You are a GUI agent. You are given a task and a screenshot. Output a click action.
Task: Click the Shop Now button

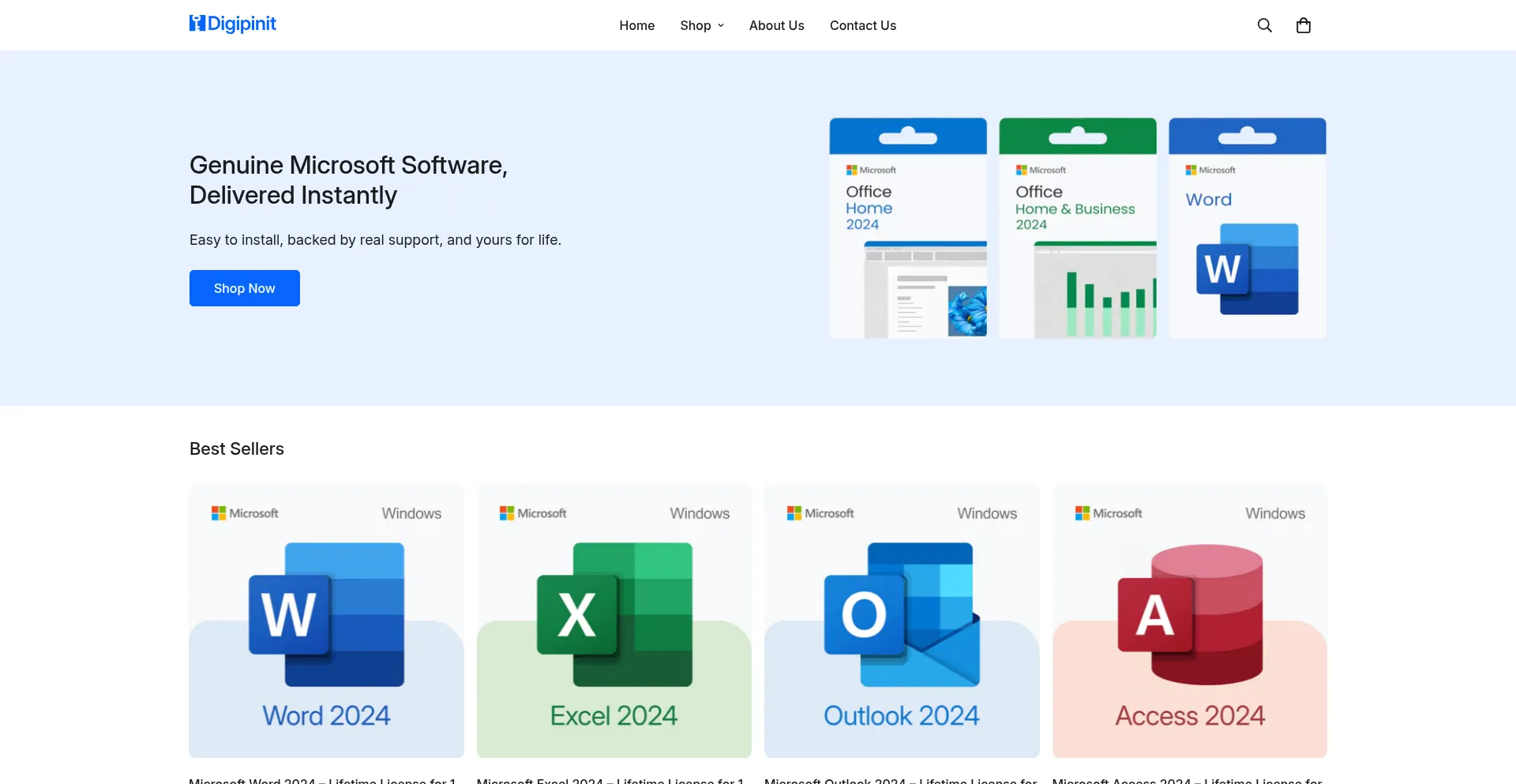(x=245, y=288)
